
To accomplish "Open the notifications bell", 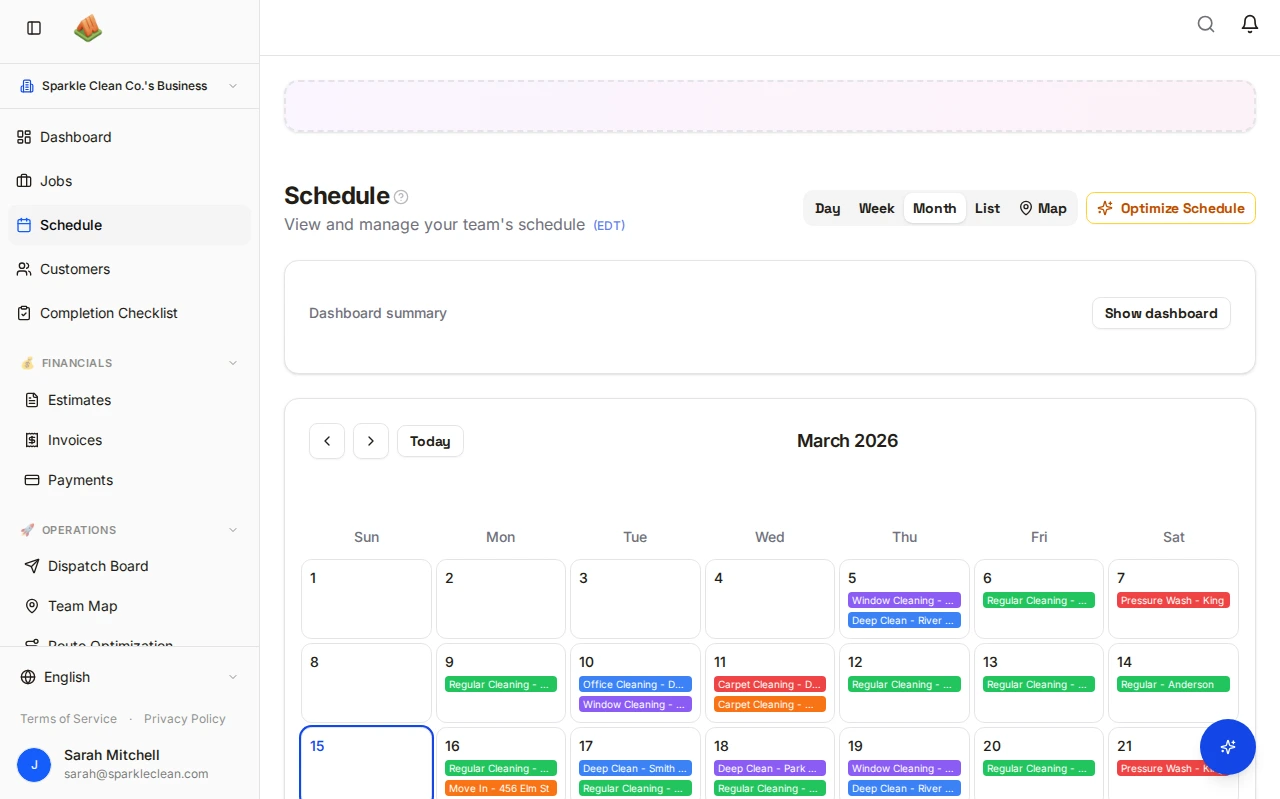I will click(x=1249, y=24).
